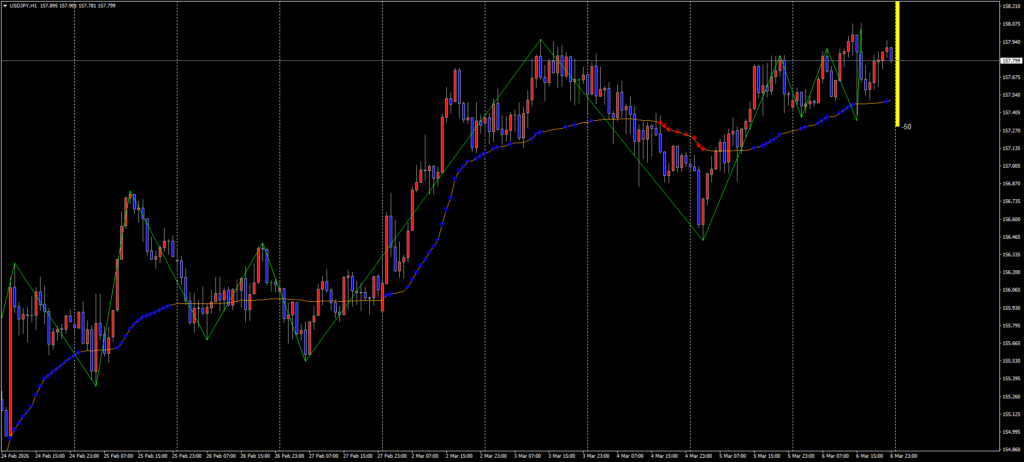Screen dimensions: 1024x462
Task: Click the zigzag low point at 4 Mar
Action: point(703,240)
